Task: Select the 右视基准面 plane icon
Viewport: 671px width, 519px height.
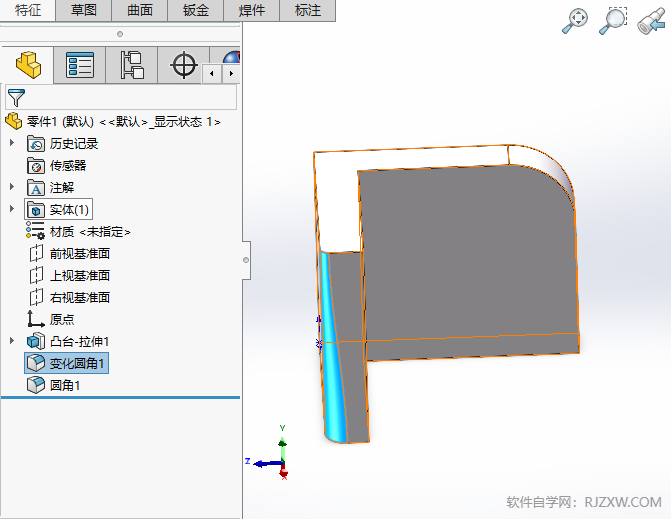Action: coord(36,297)
